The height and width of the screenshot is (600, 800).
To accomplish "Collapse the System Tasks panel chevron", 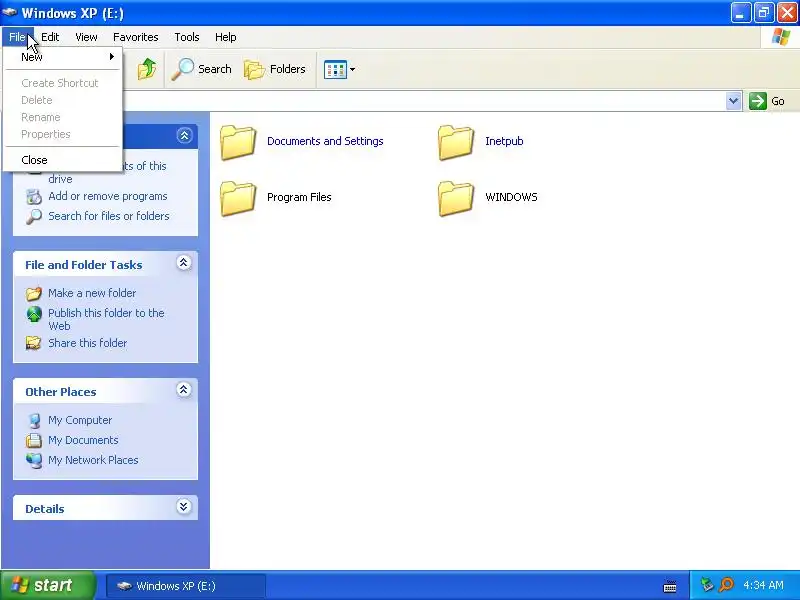I will point(184,135).
